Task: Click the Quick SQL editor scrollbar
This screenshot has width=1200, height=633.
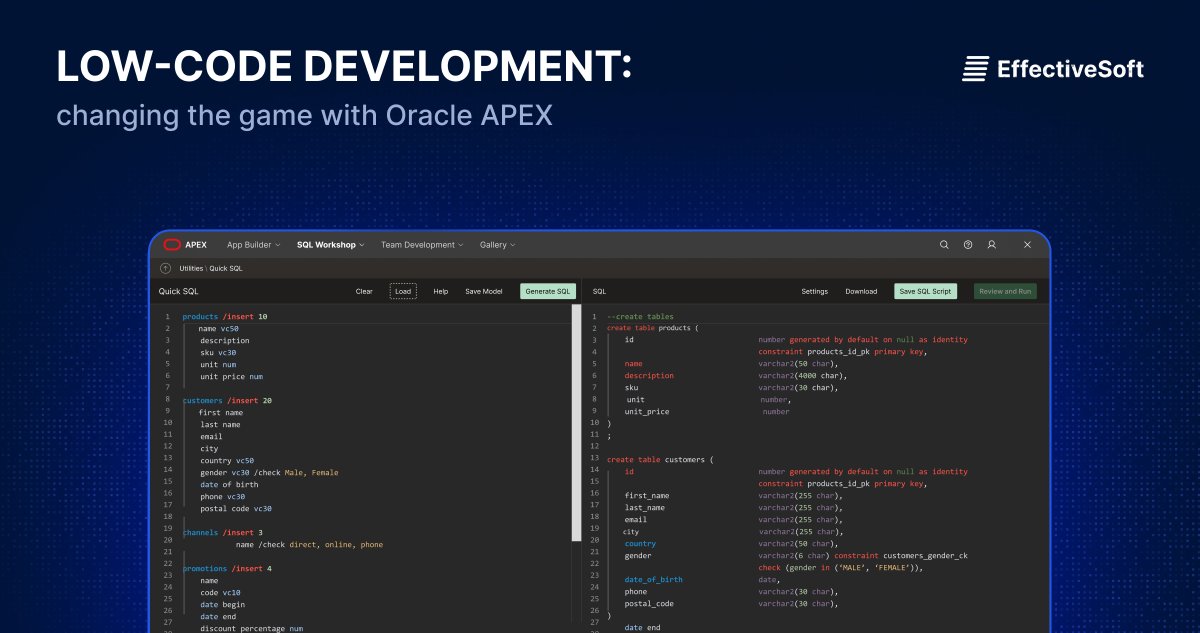Action: (576, 422)
